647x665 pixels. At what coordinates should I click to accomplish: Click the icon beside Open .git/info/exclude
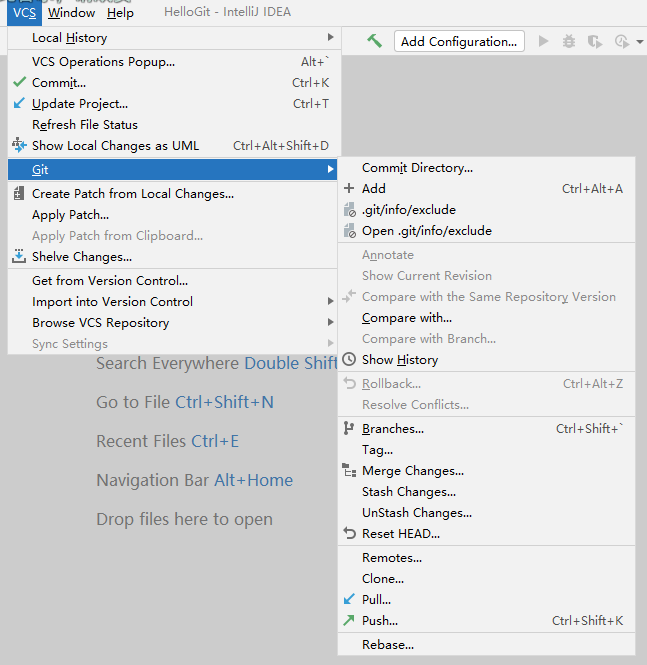click(350, 231)
